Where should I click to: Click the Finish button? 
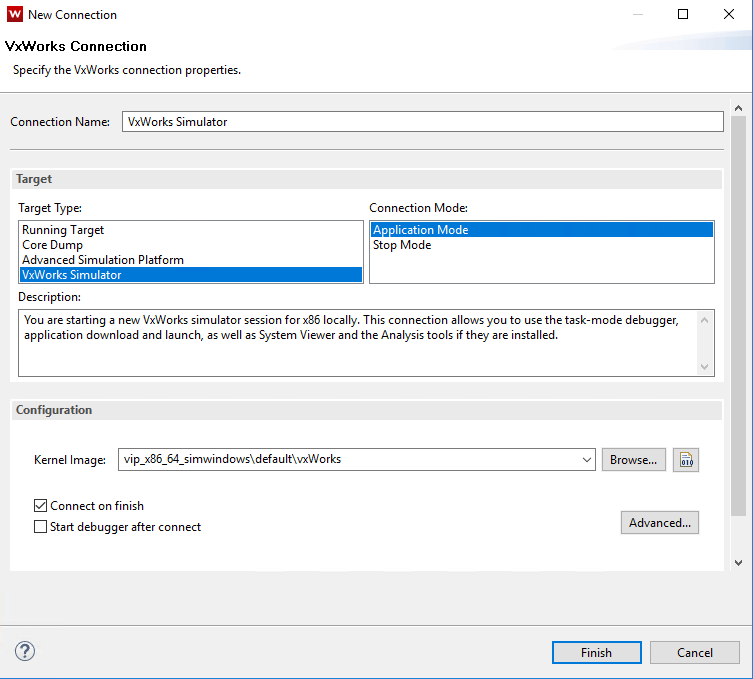coord(596,653)
